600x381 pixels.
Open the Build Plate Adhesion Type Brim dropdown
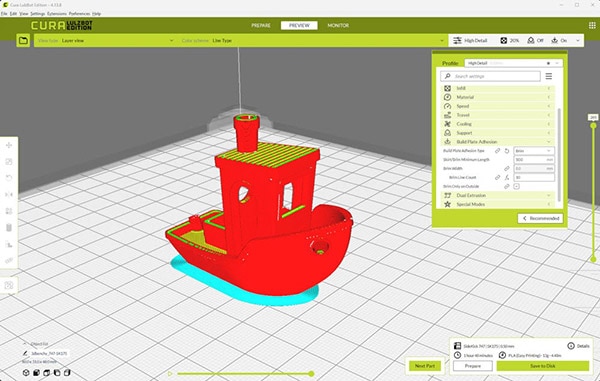533,151
